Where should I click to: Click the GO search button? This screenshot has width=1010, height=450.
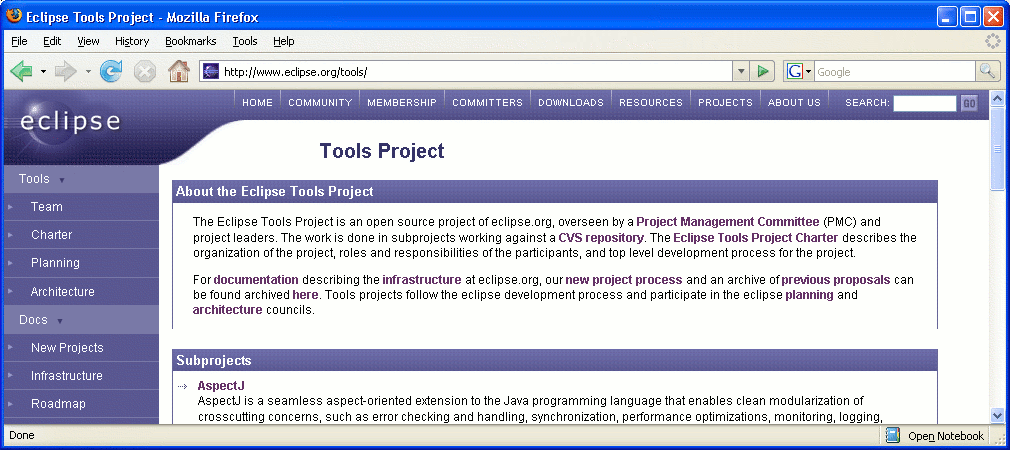(x=969, y=103)
